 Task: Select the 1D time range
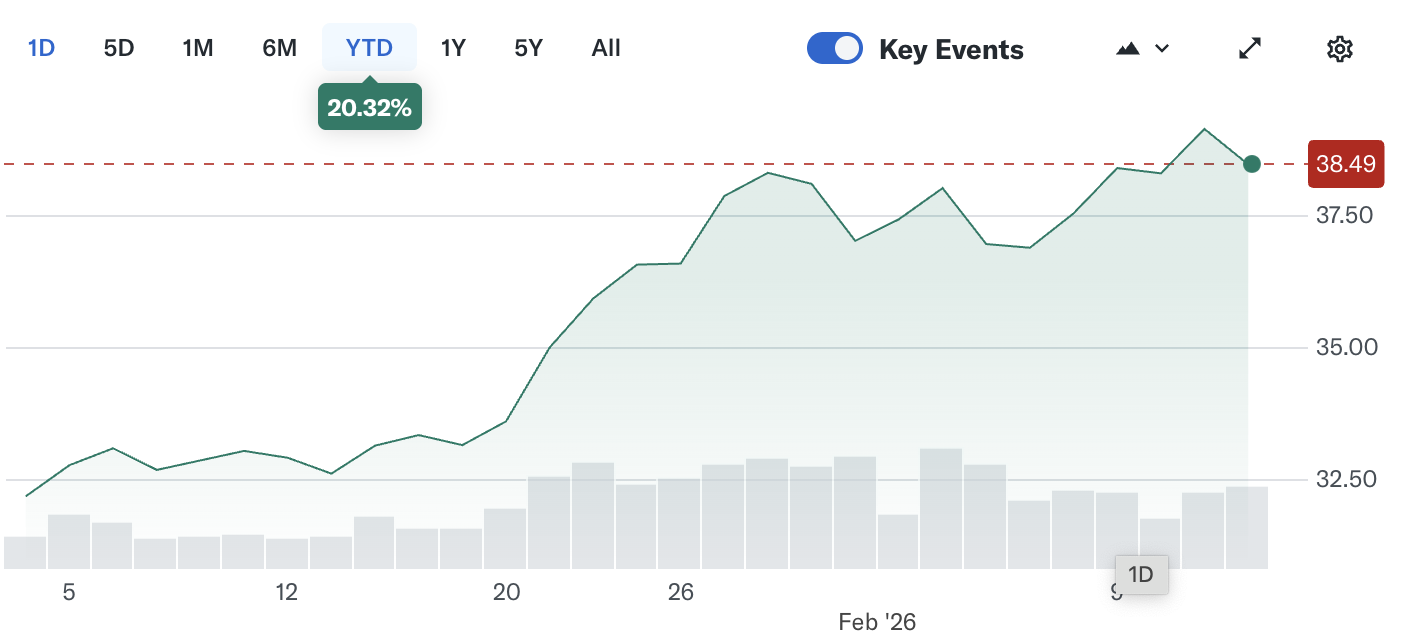(x=41, y=48)
